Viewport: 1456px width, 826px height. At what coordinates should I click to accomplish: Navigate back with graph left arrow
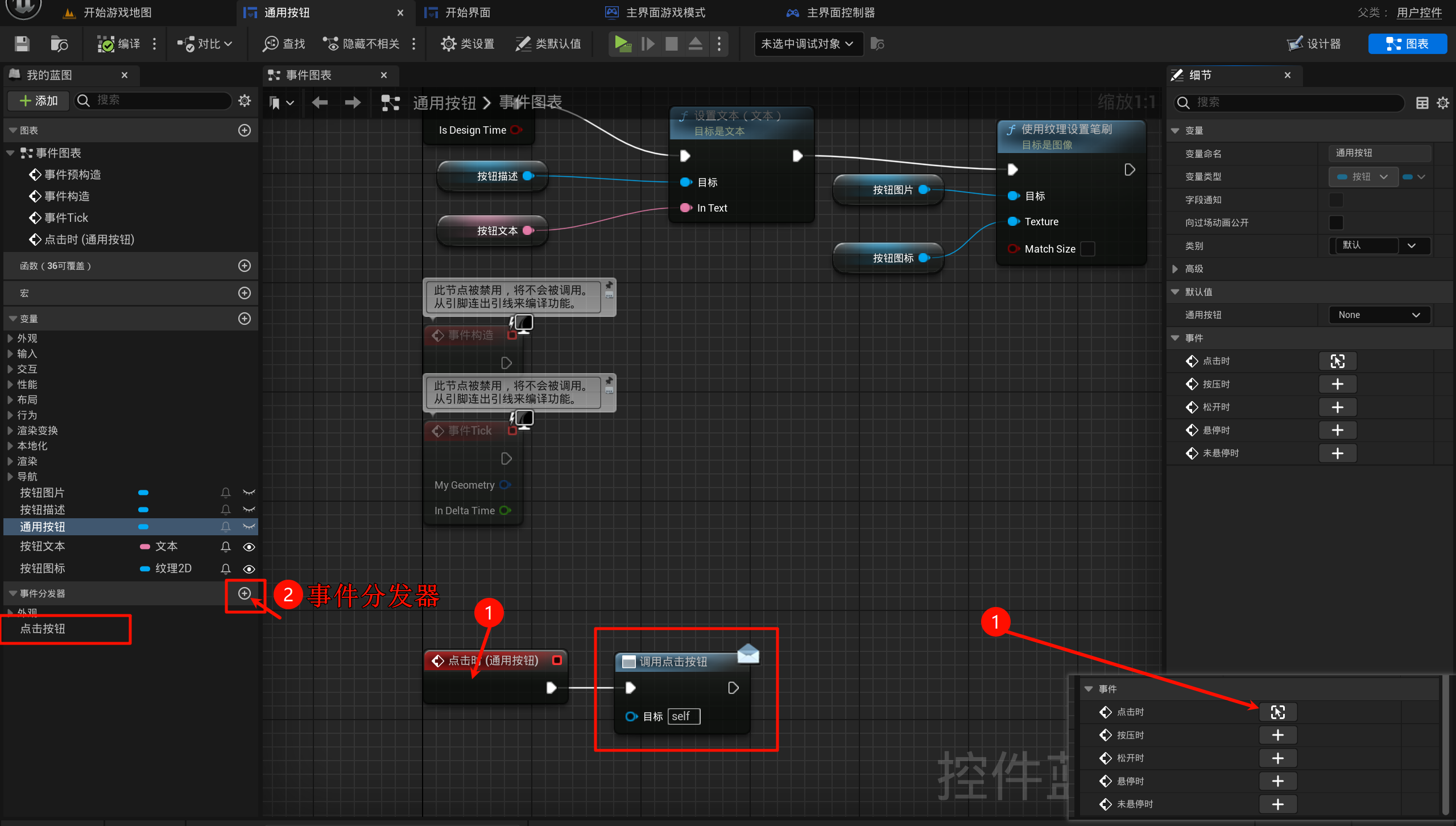[320, 102]
